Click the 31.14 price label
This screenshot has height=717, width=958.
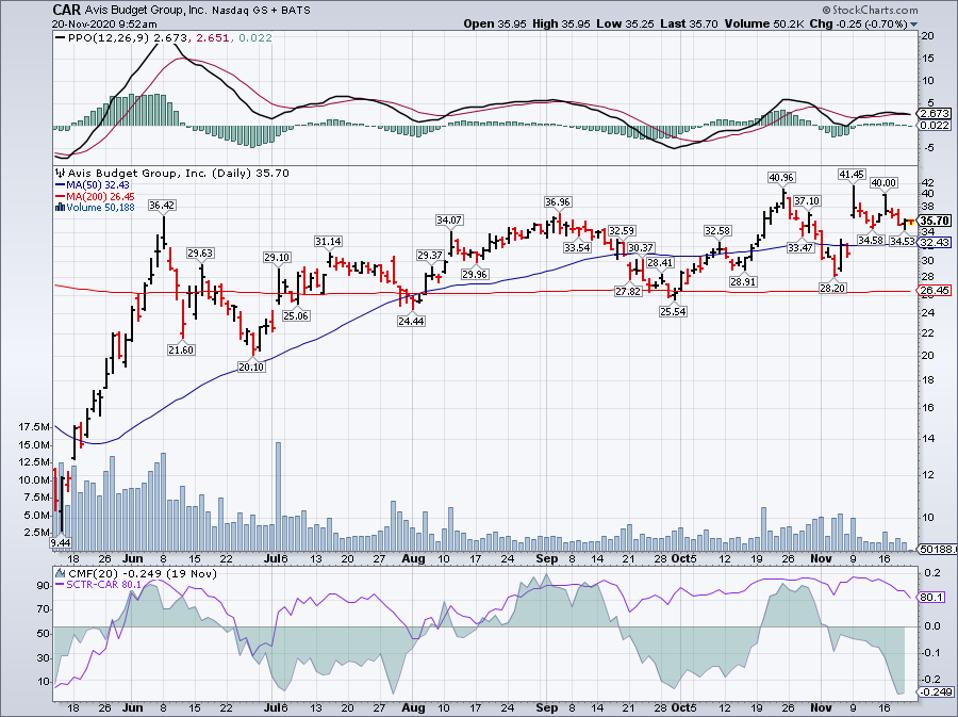coord(328,241)
